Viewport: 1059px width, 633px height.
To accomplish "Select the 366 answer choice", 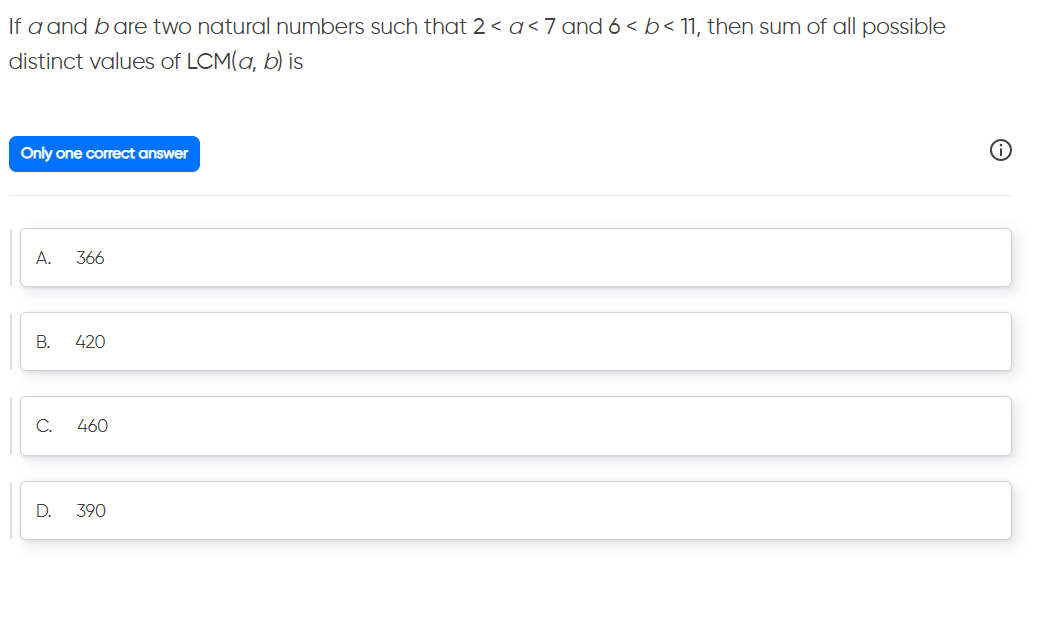I will [90, 257].
